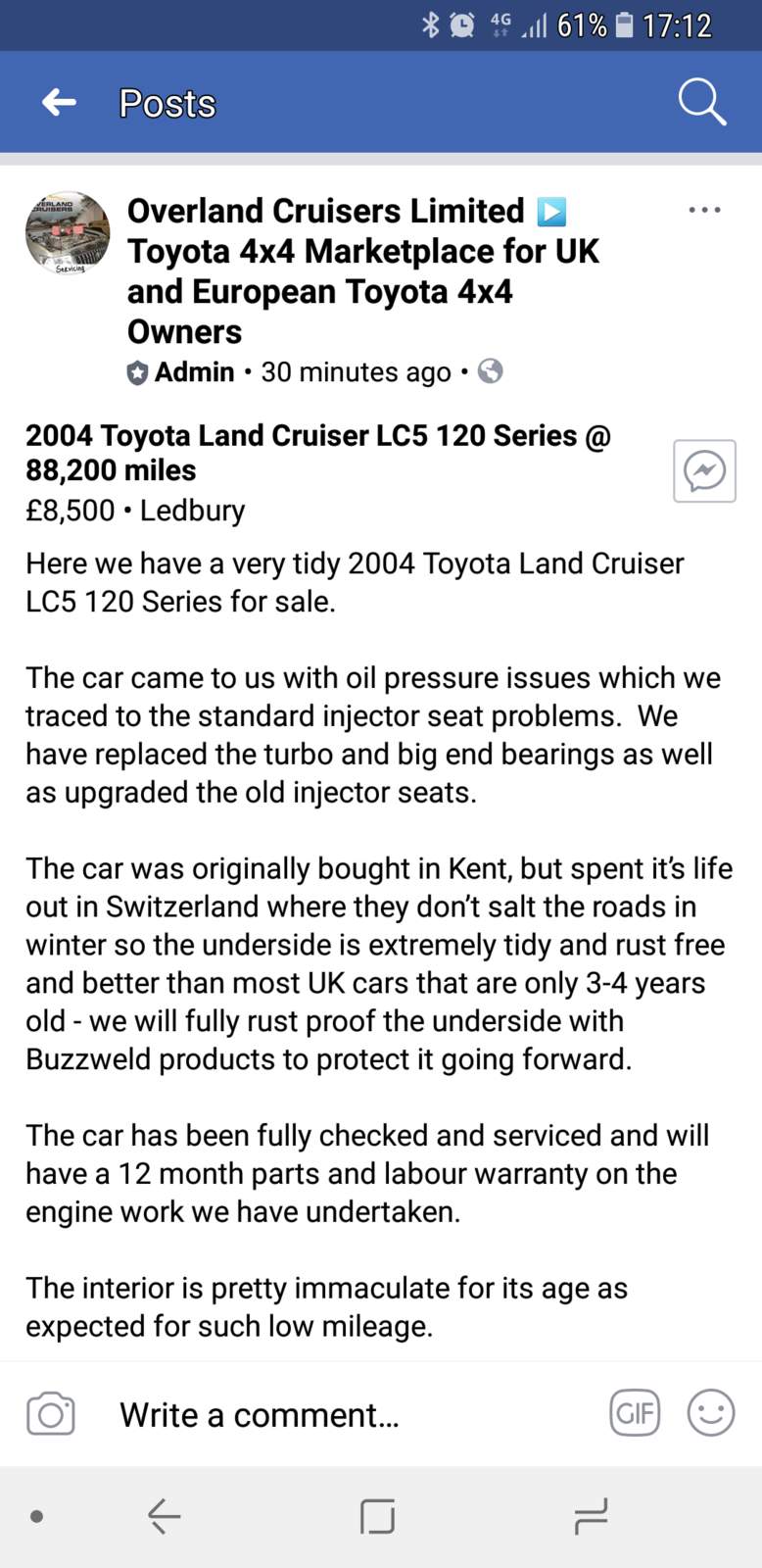Open the GIF picker
Viewport: 762px width, 1568px height.
pyautogui.click(x=635, y=1413)
